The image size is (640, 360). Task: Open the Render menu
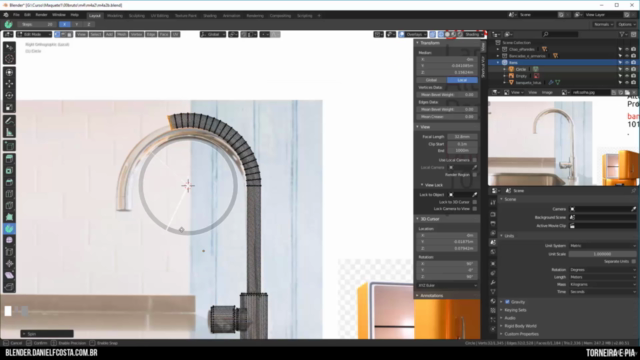[x=41, y=15]
